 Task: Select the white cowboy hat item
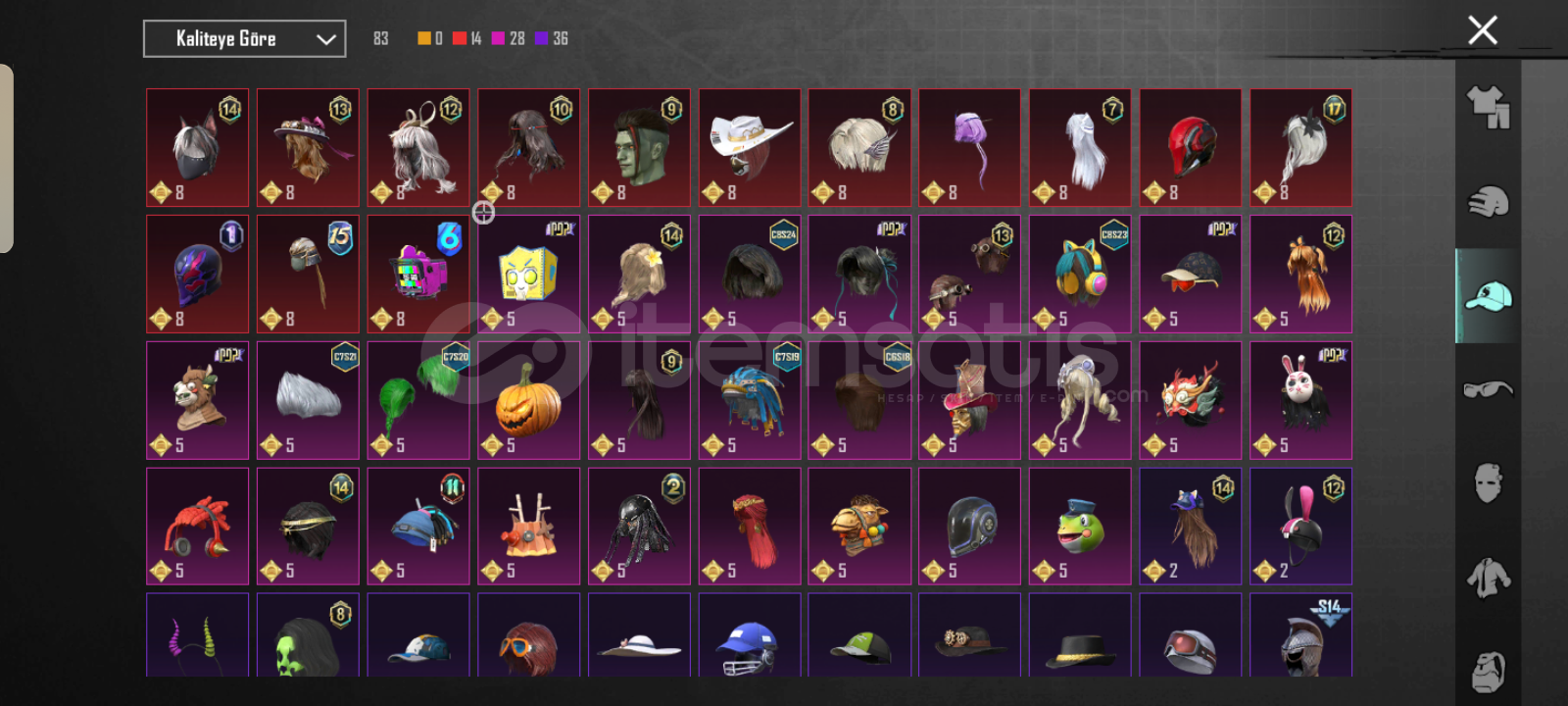pyautogui.click(x=750, y=148)
